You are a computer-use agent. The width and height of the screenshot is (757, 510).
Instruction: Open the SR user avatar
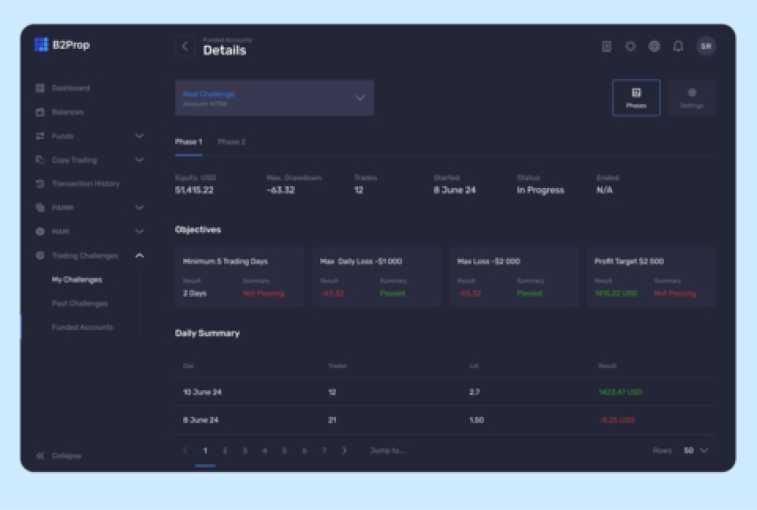pyautogui.click(x=706, y=46)
